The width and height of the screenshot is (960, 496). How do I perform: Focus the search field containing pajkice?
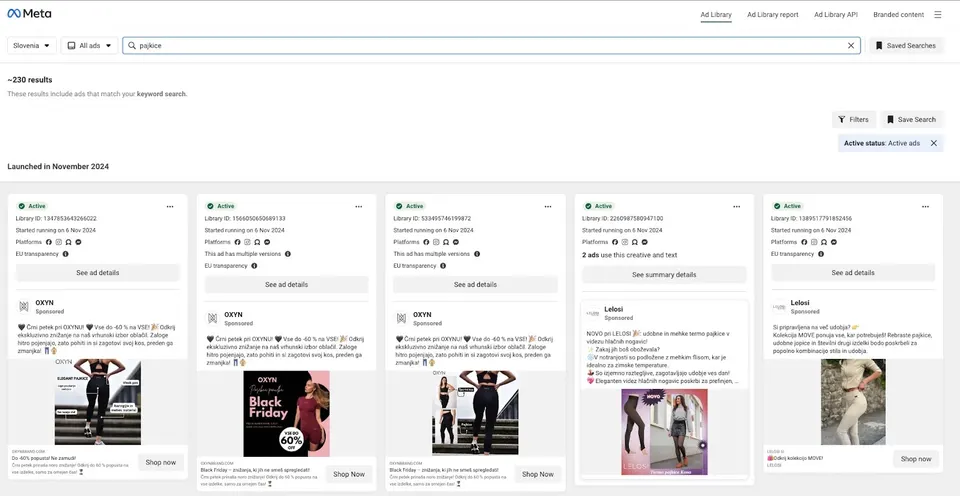click(x=491, y=45)
